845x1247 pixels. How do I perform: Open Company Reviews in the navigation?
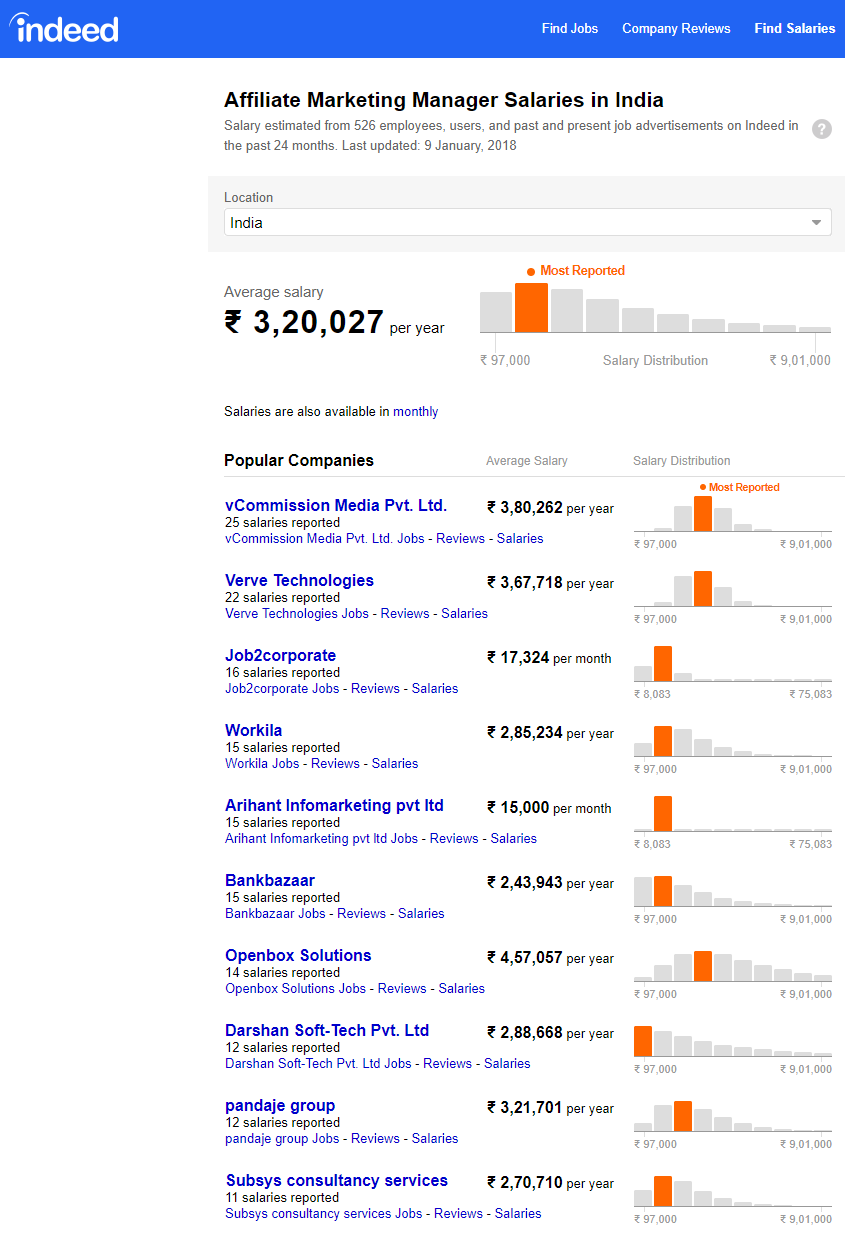tap(676, 28)
